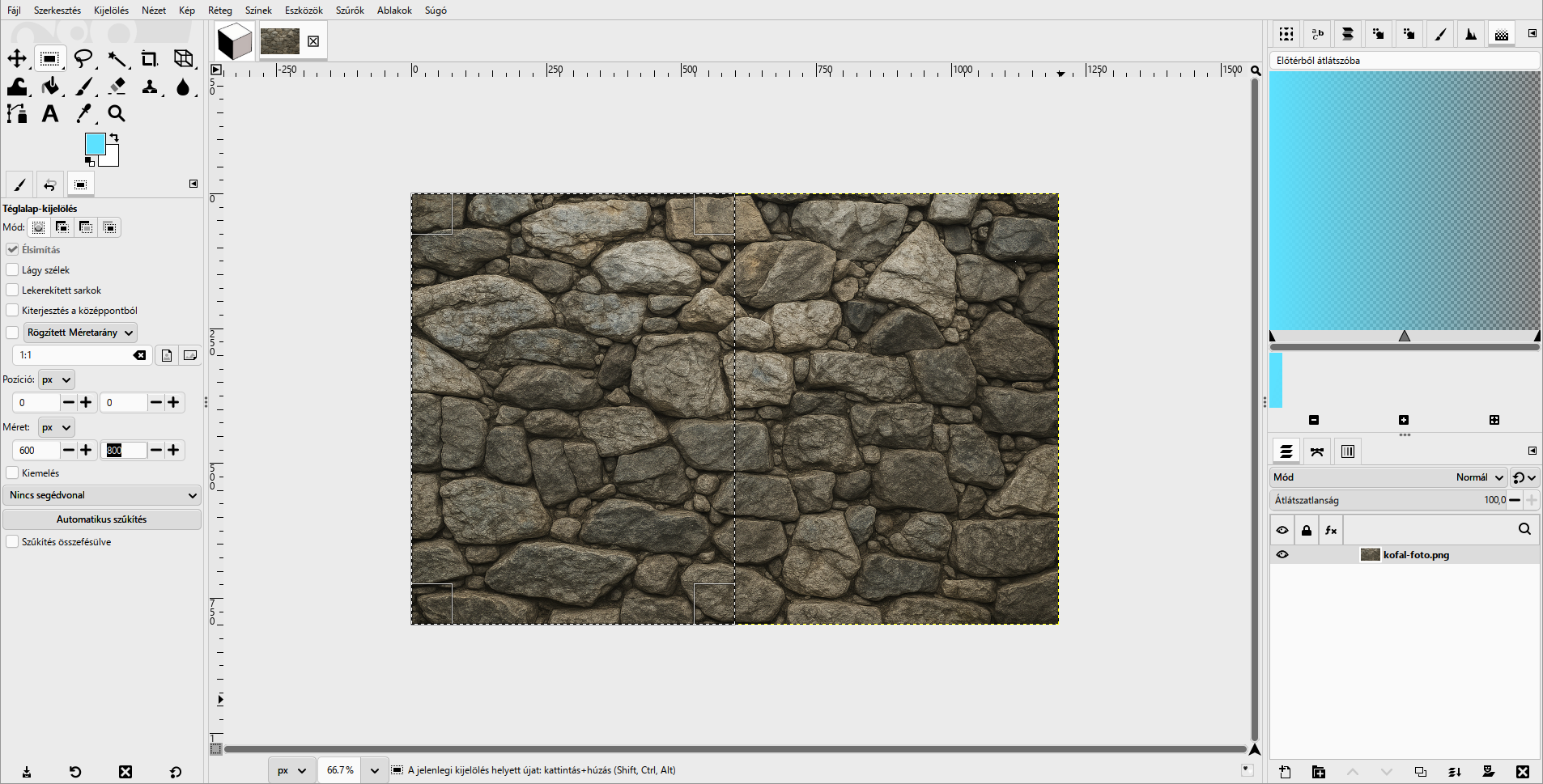
Task: Open the Fájl menu
Action: (14, 11)
